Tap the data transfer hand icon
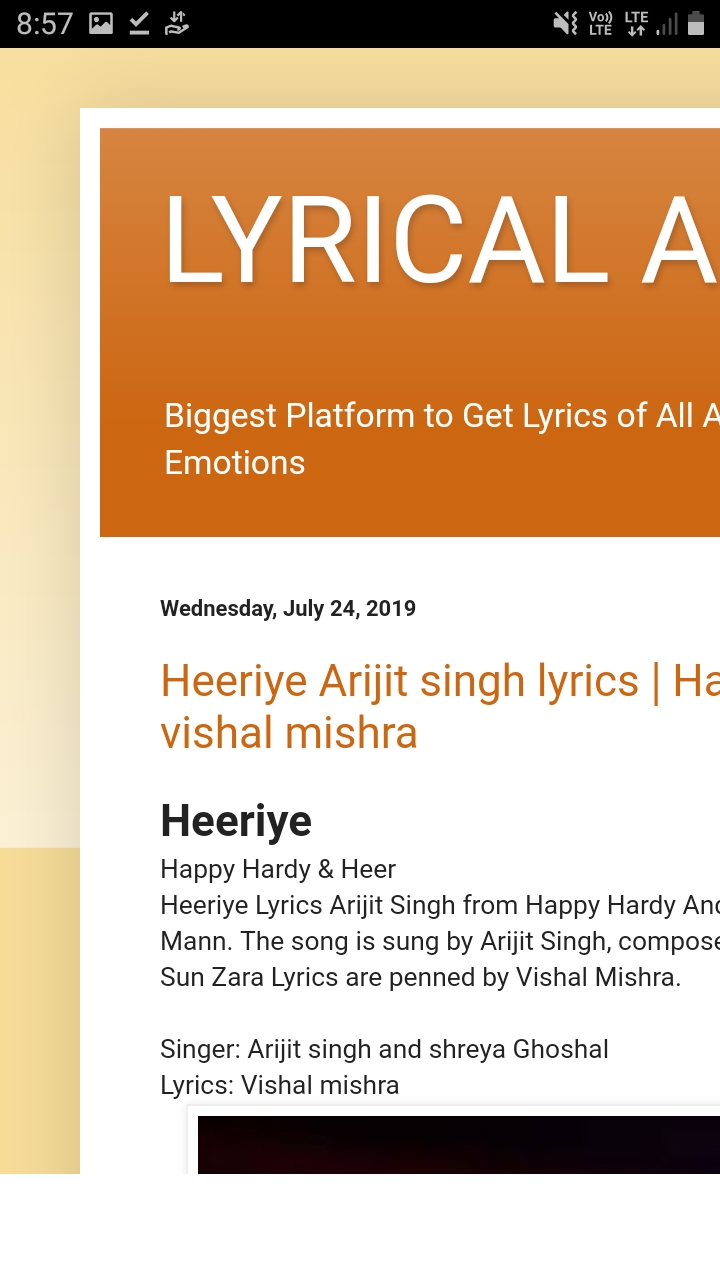 point(176,23)
